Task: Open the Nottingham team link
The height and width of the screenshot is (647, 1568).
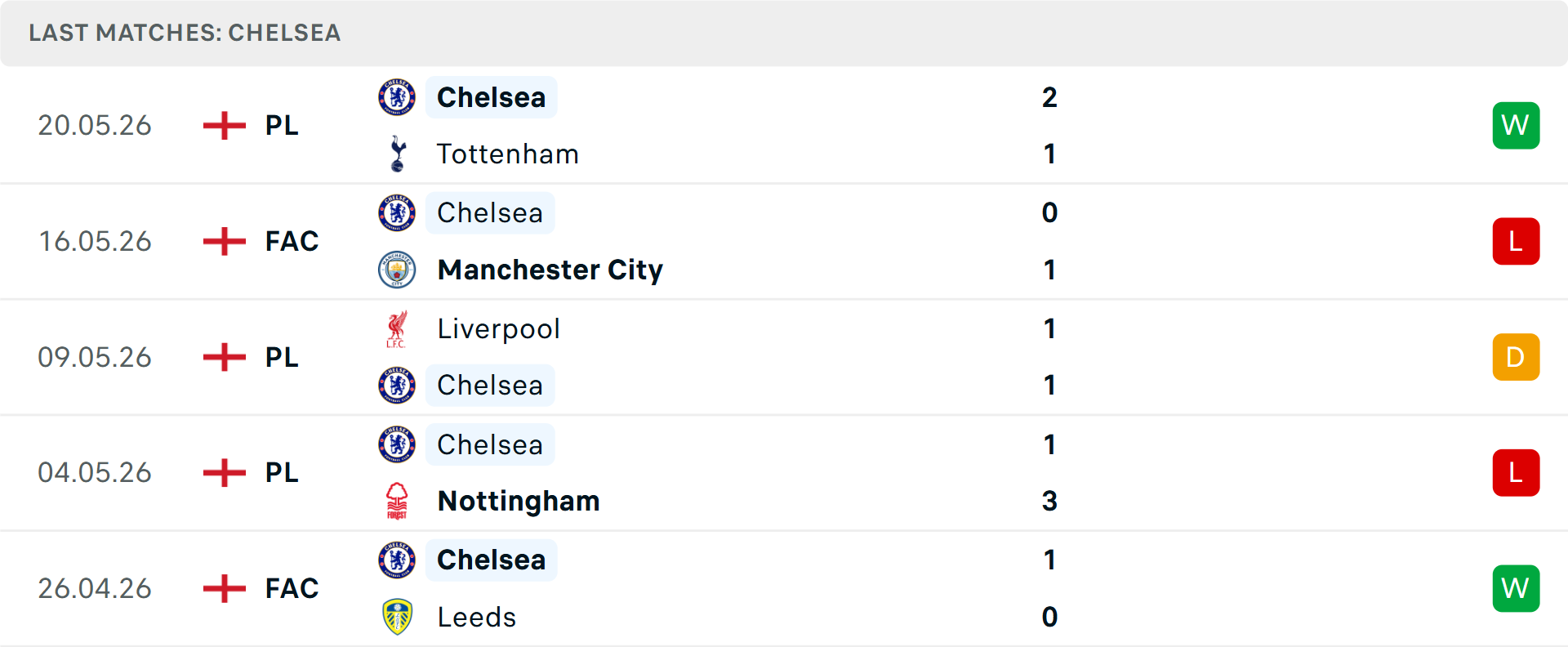Action: coord(519,501)
